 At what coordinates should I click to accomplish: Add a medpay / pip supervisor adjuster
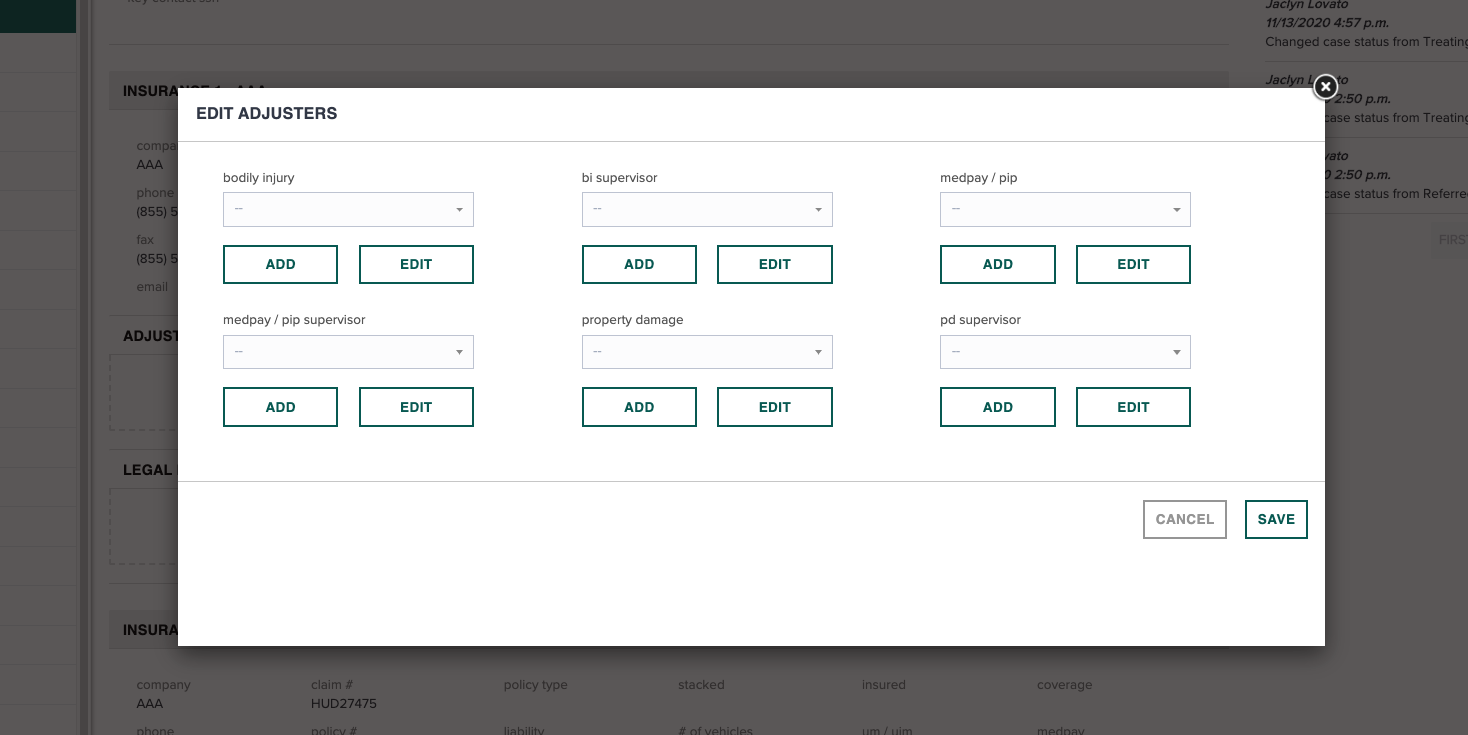click(x=280, y=407)
